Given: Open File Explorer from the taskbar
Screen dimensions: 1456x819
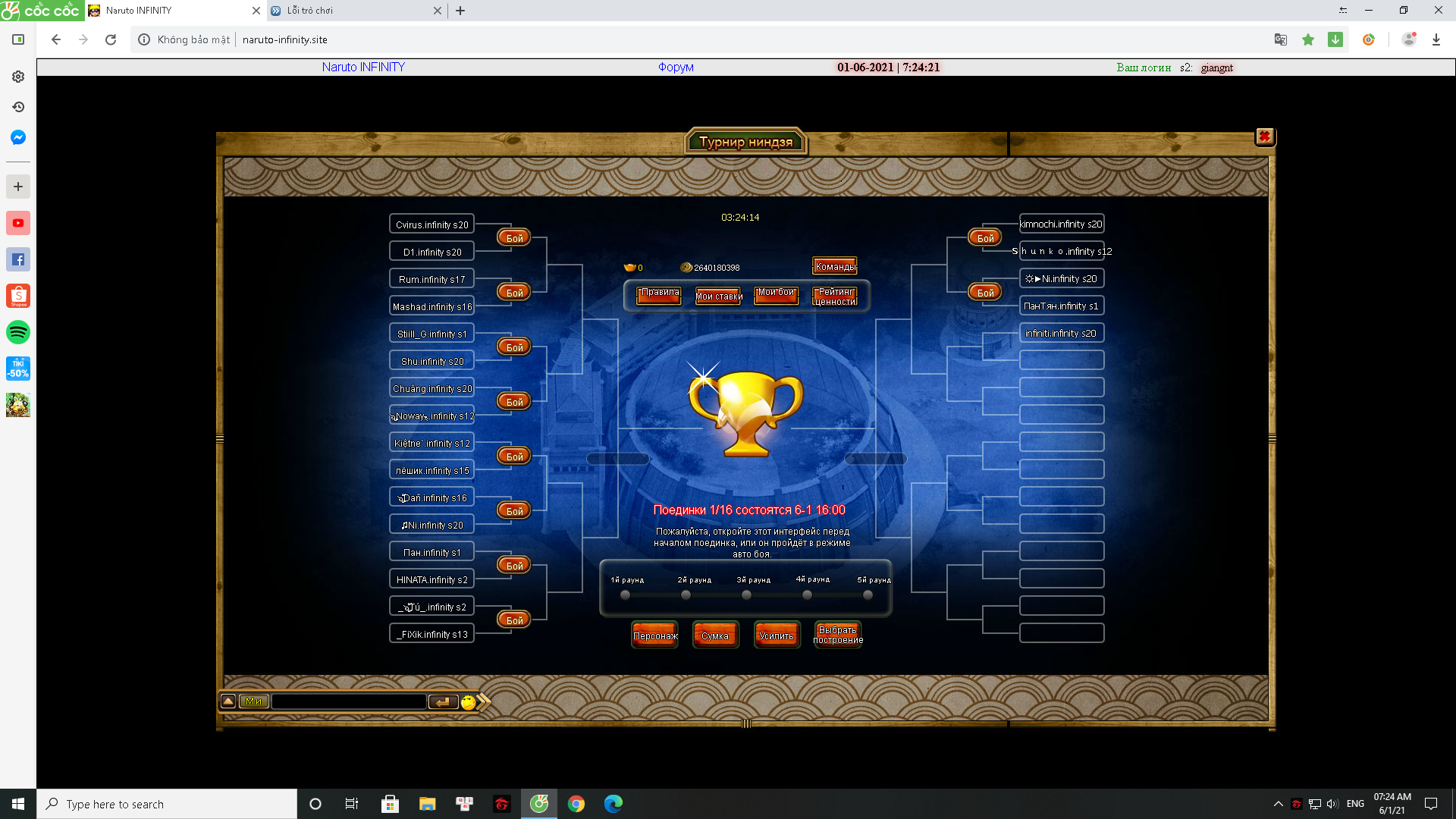Looking at the screenshot, I should tap(428, 804).
